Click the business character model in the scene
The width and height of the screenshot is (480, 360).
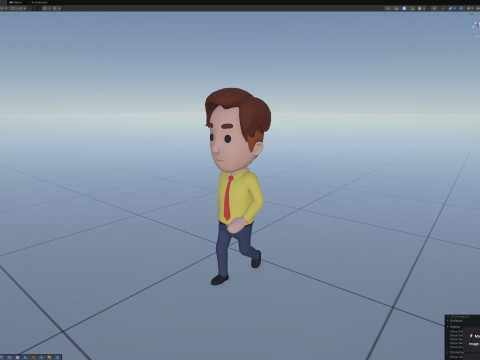click(237, 187)
